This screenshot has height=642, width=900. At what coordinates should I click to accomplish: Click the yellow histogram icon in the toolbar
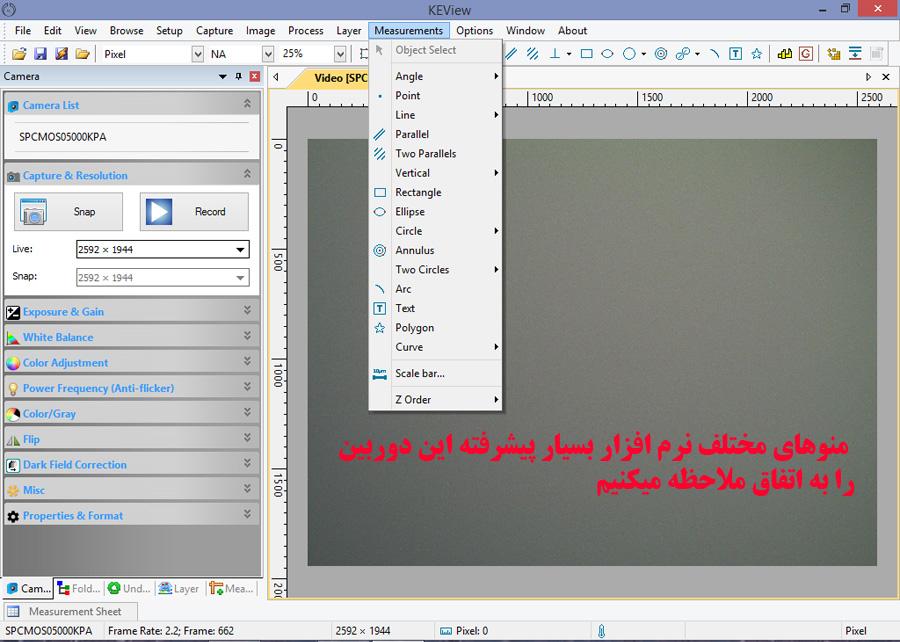click(785, 54)
